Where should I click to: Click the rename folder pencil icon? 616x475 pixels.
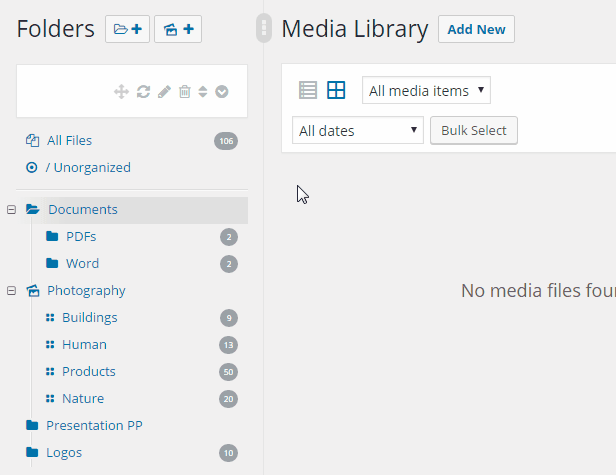point(164,92)
